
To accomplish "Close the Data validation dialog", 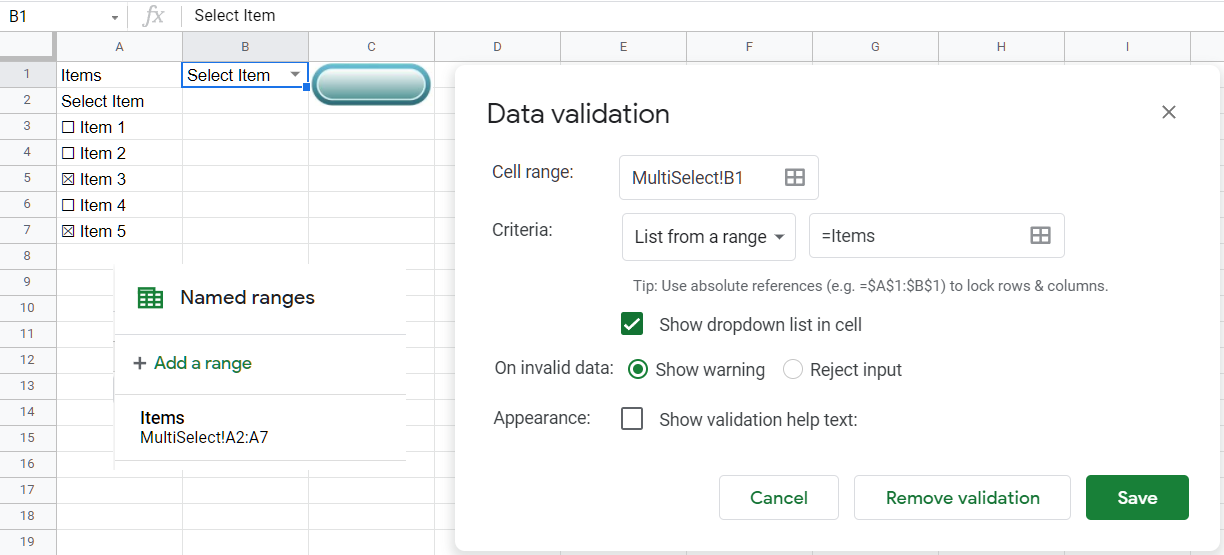I will [x=1168, y=113].
